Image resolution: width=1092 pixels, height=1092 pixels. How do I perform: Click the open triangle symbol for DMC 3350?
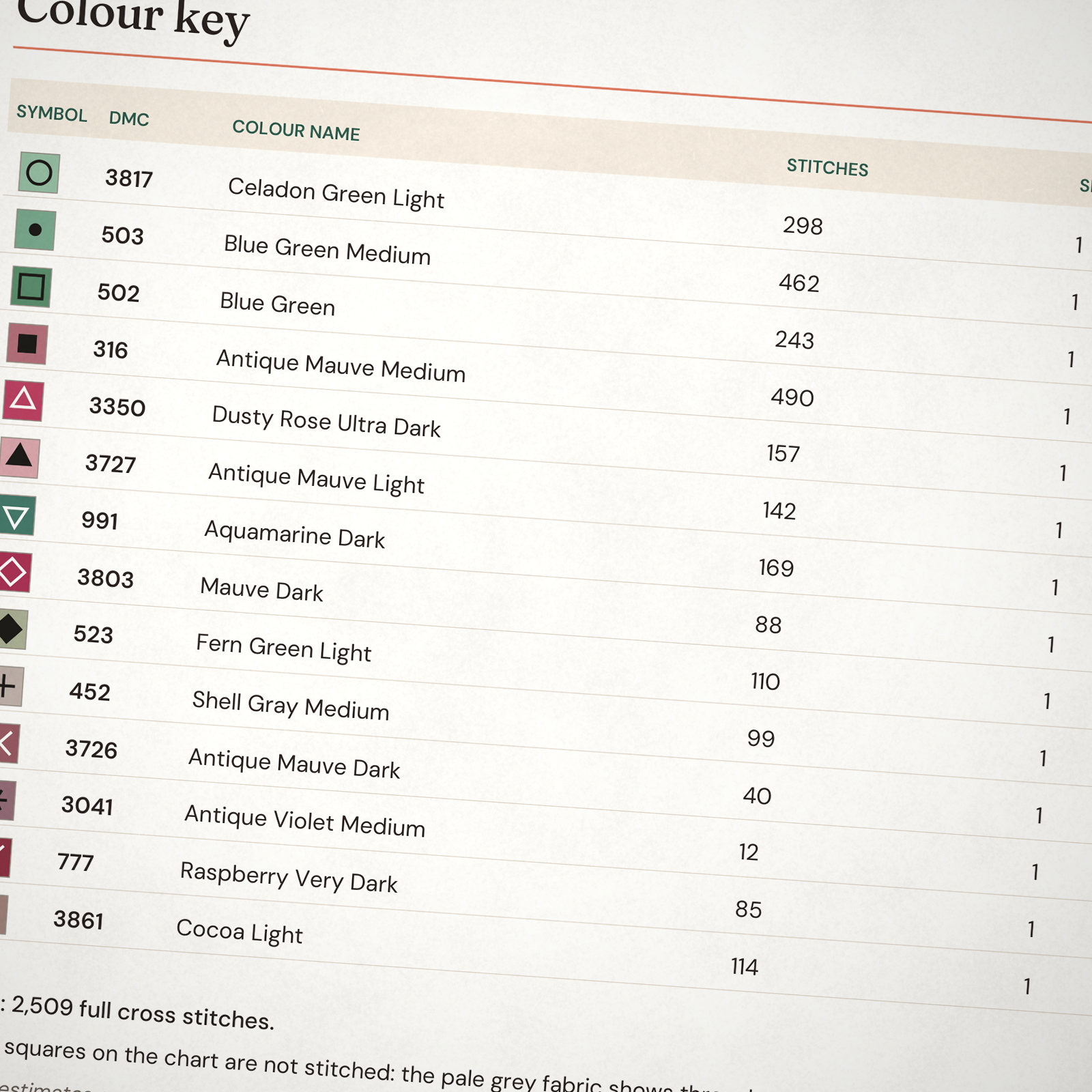pos(23,400)
